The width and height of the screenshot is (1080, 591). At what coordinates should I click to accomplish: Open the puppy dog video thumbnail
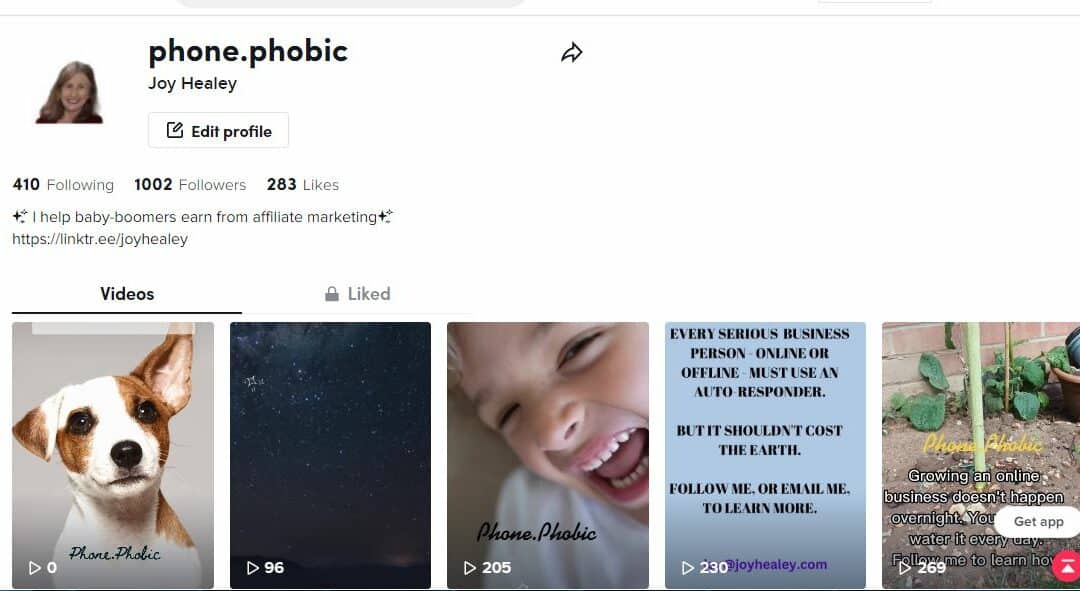(x=113, y=455)
